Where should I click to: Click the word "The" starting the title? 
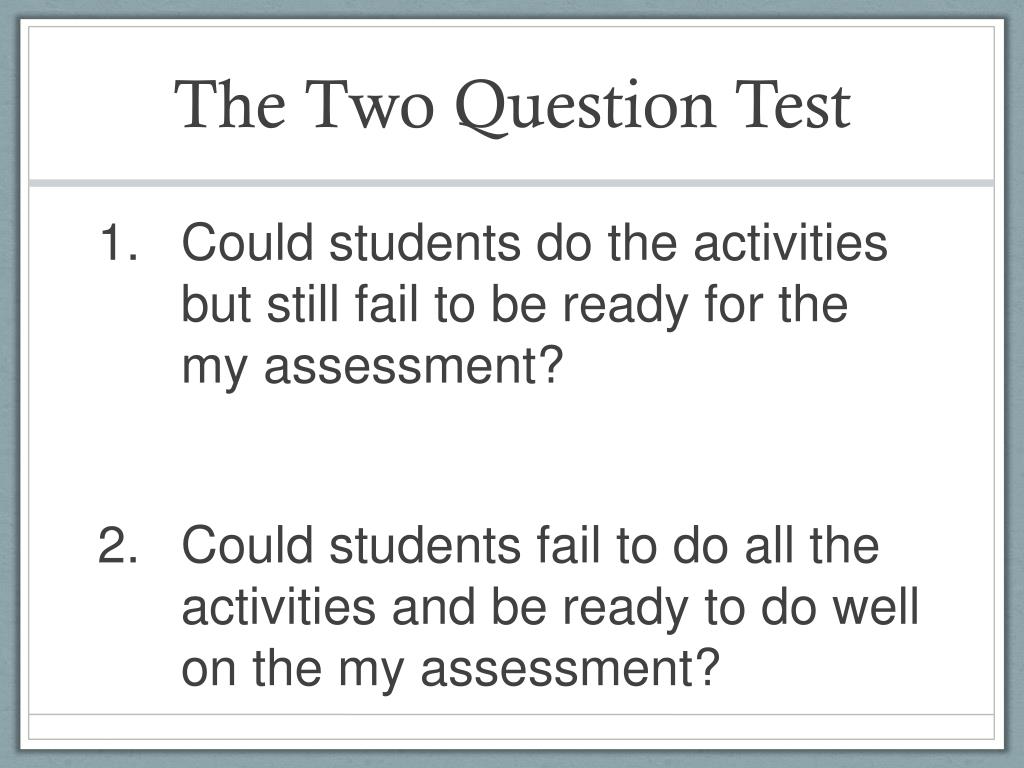230,104
